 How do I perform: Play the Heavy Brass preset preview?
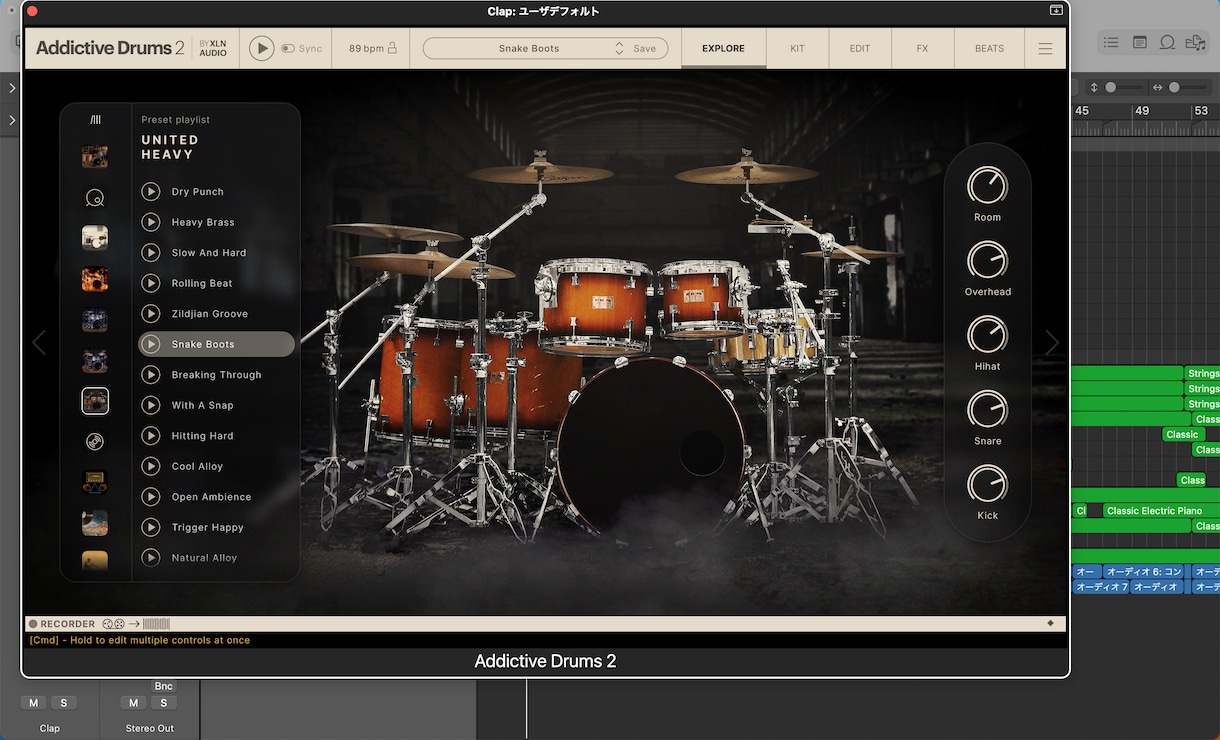click(151, 222)
